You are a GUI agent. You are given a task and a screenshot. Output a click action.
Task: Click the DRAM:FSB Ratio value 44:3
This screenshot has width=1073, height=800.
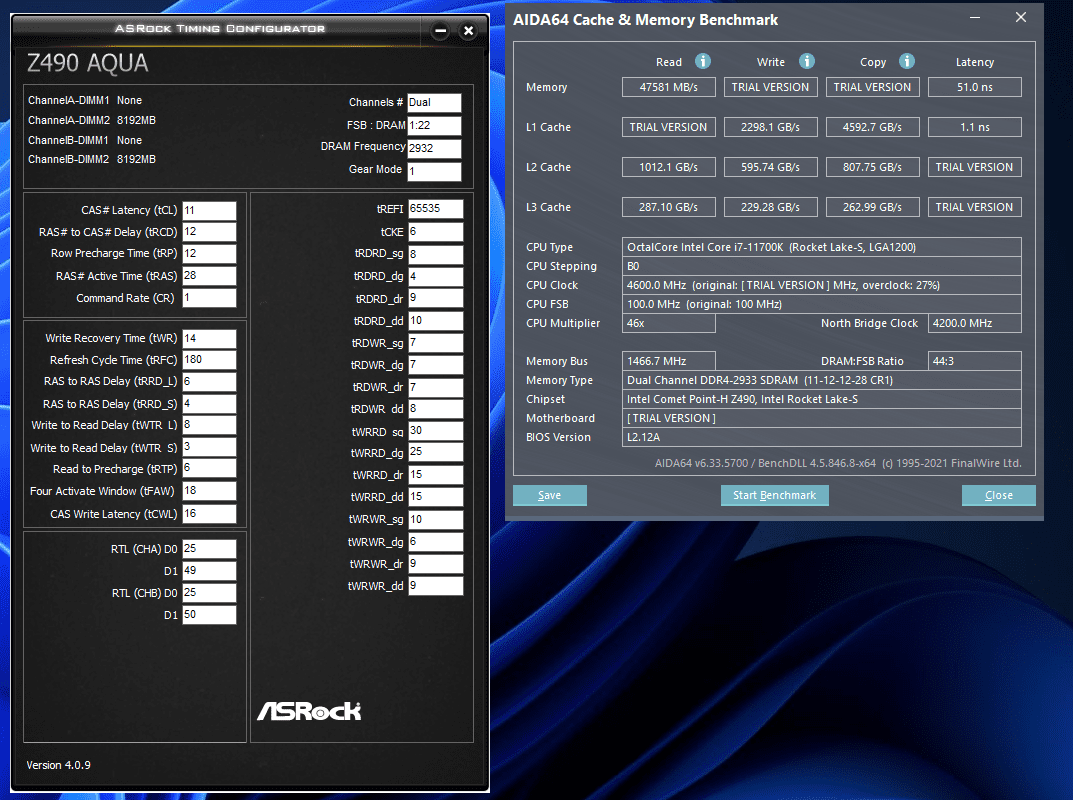point(974,361)
